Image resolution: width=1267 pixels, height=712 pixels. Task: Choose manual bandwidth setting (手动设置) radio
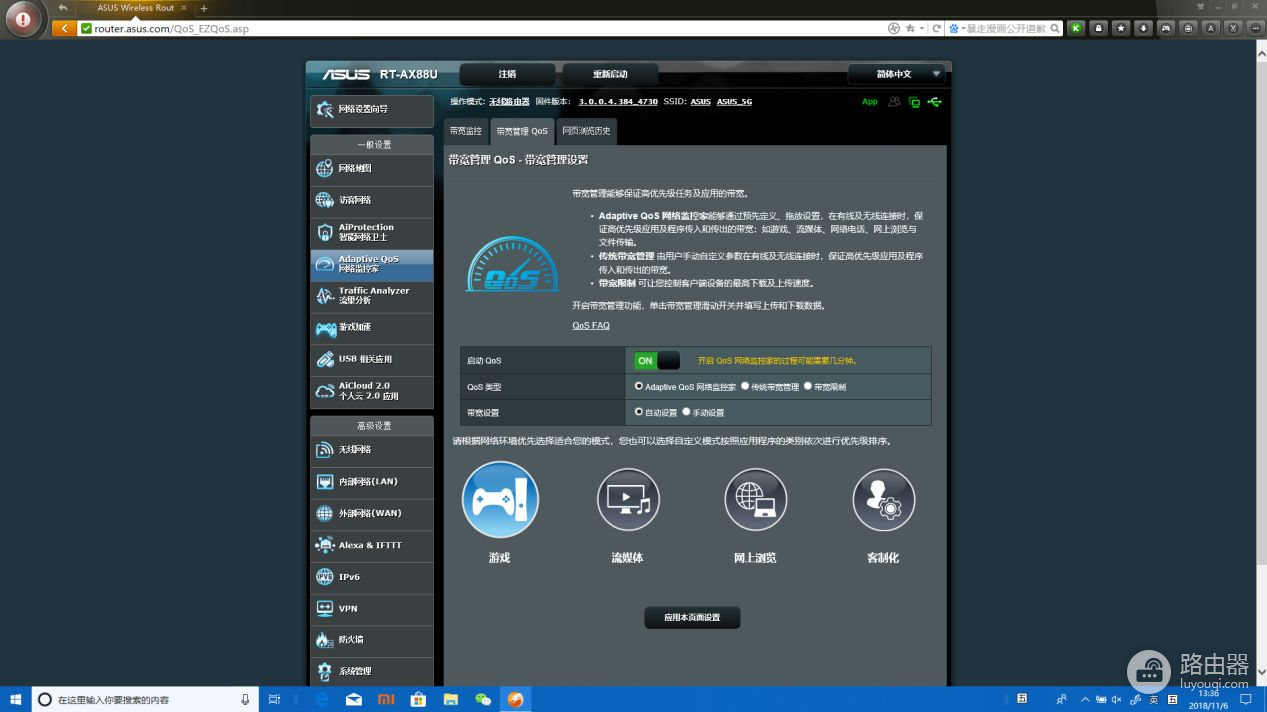point(686,412)
